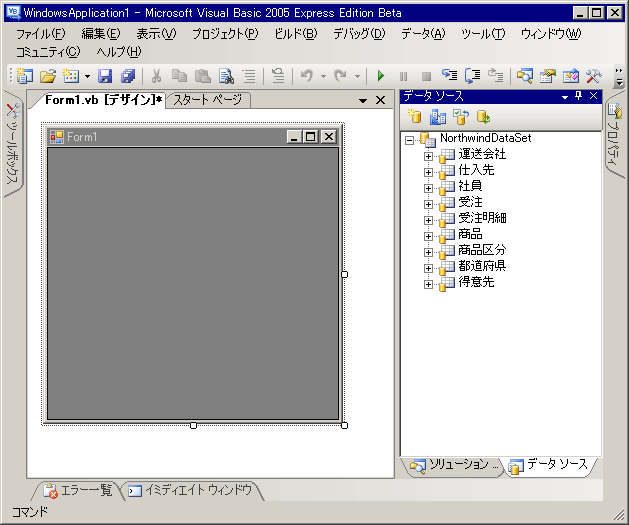The width and height of the screenshot is (629, 525).
Task: Open the Toolbox via hammer-wrench toolbar icon
Action: 594,75
